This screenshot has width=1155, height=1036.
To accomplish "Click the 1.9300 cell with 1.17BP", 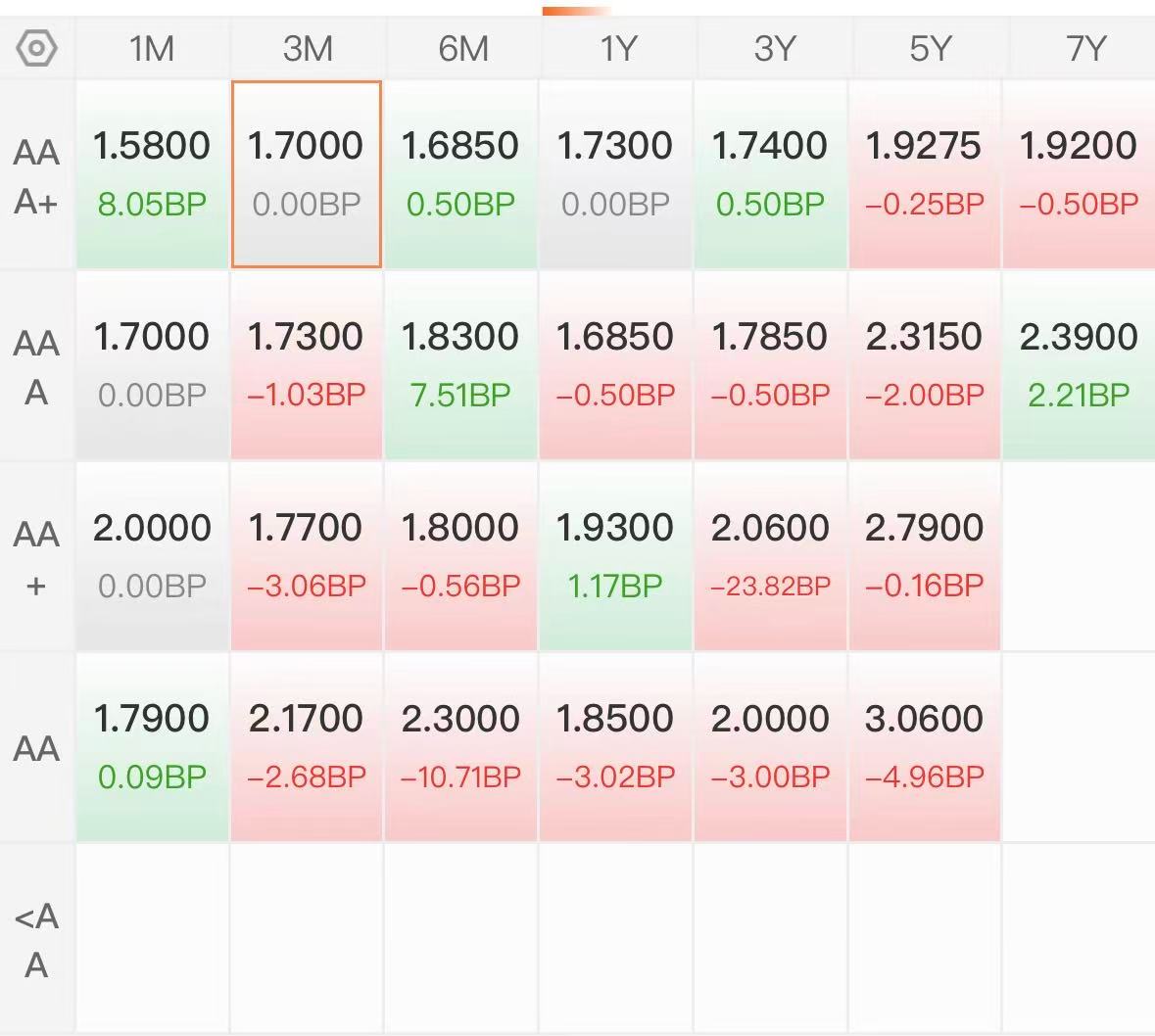I will [615, 555].
